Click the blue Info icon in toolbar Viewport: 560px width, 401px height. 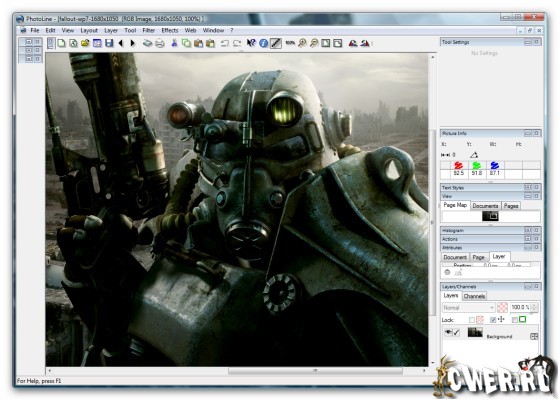click(264, 44)
